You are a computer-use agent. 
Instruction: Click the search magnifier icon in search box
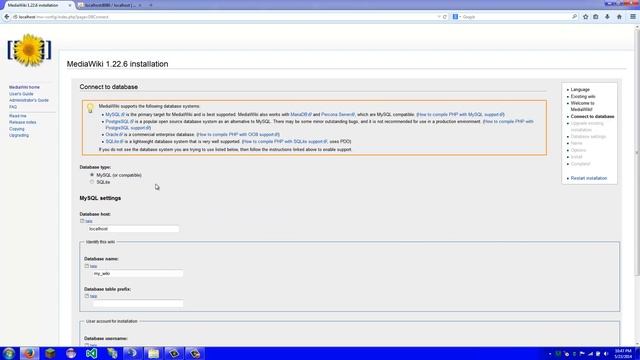[574, 17]
